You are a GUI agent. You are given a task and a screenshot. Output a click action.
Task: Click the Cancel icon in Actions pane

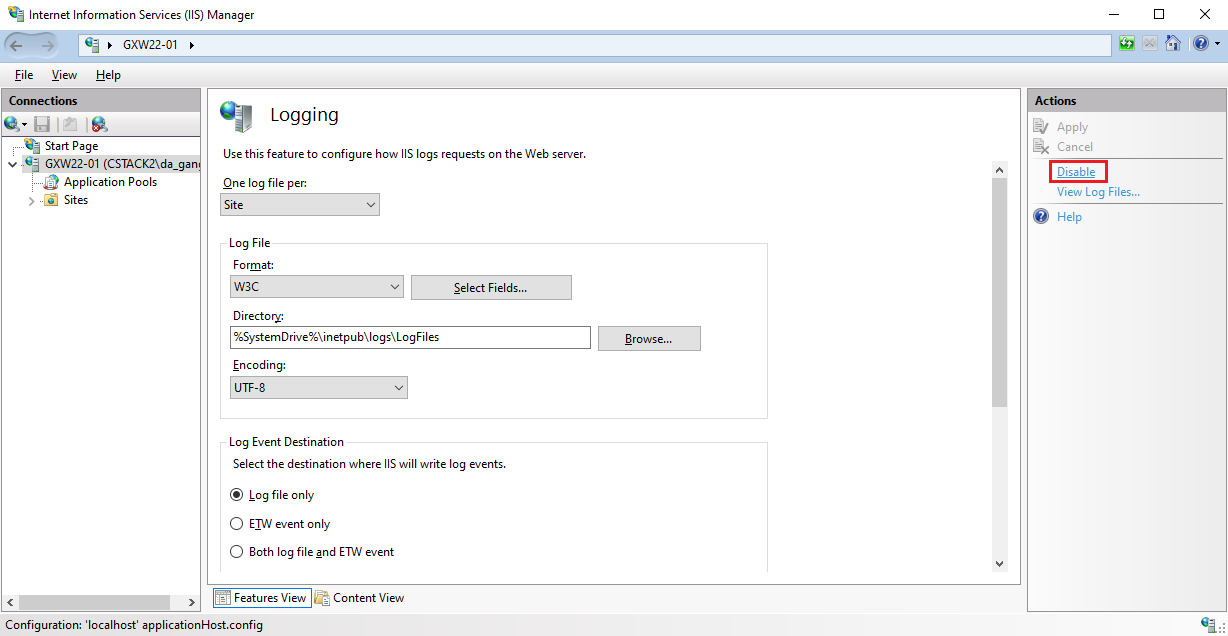pyautogui.click(x=1041, y=146)
